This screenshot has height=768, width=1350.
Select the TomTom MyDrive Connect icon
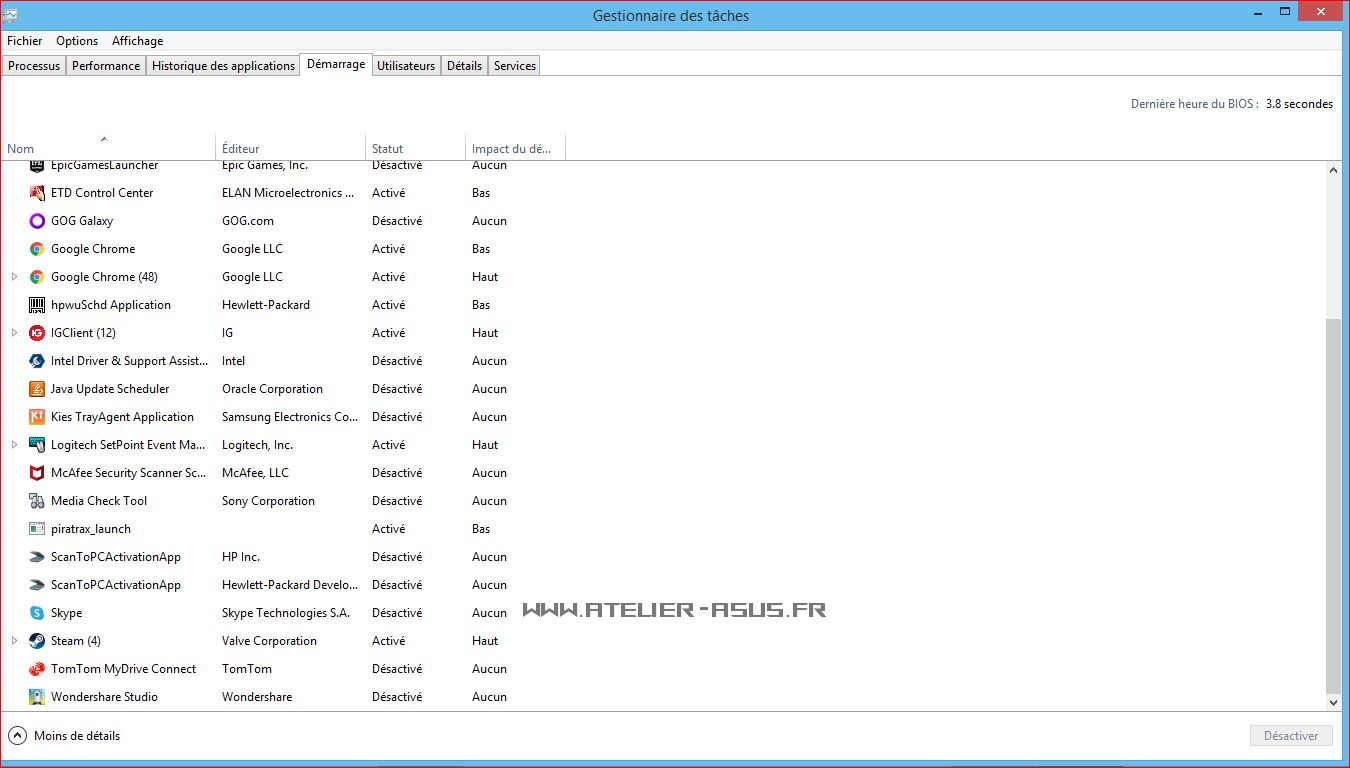tap(37, 669)
